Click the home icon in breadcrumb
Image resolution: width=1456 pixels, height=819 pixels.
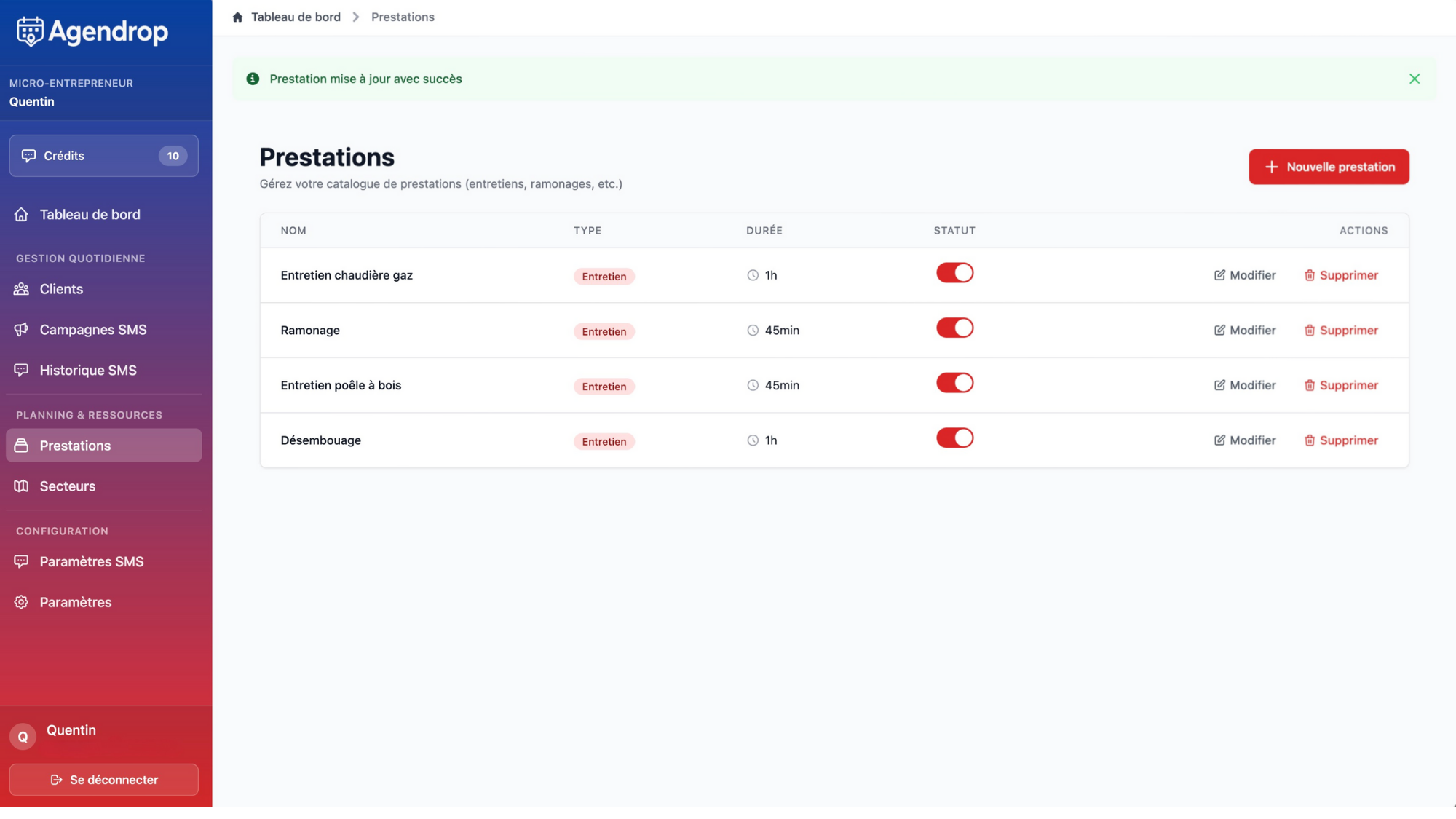(237, 17)
